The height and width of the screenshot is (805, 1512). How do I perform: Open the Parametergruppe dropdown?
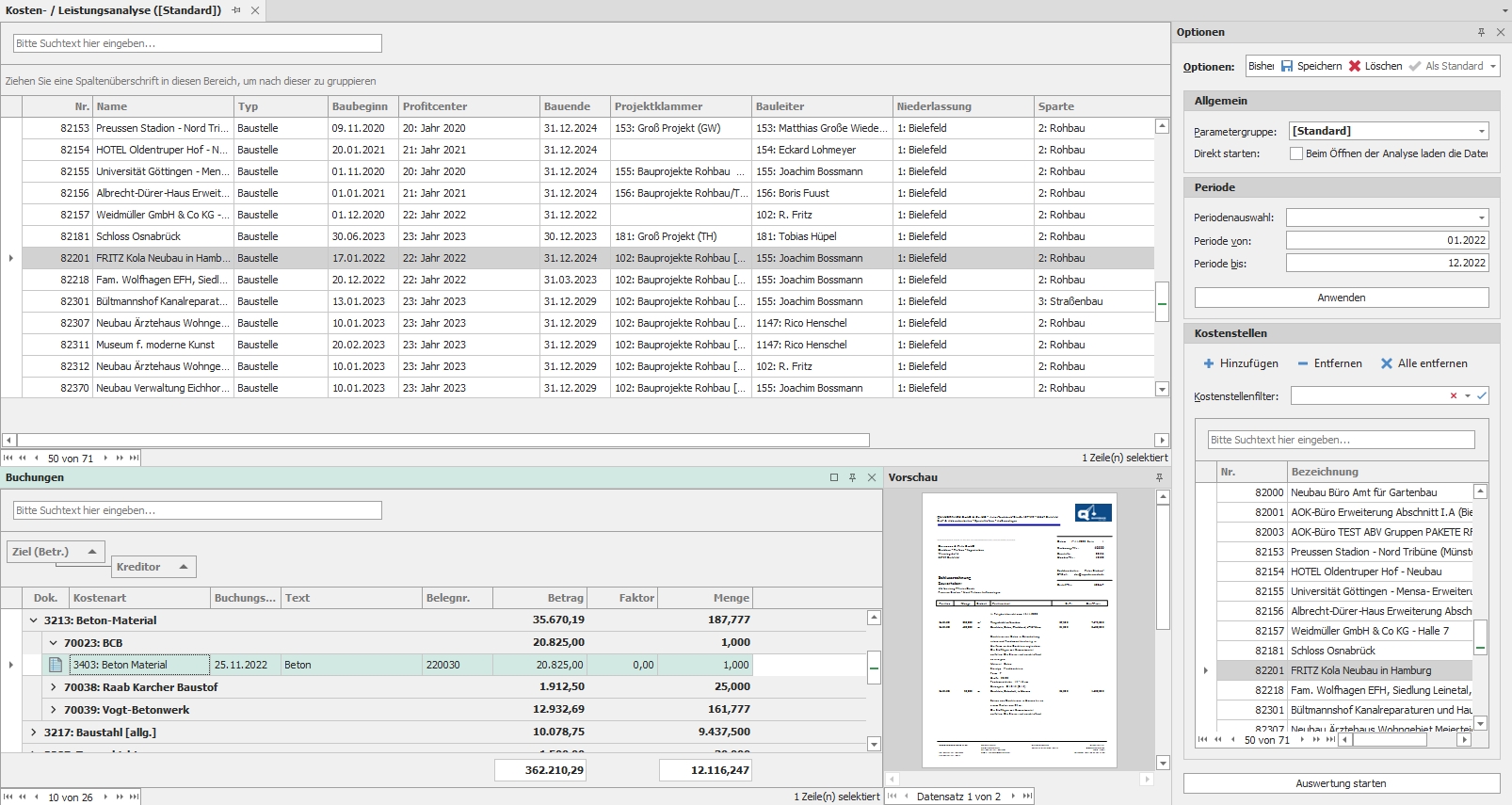(x=1481, y=132)
